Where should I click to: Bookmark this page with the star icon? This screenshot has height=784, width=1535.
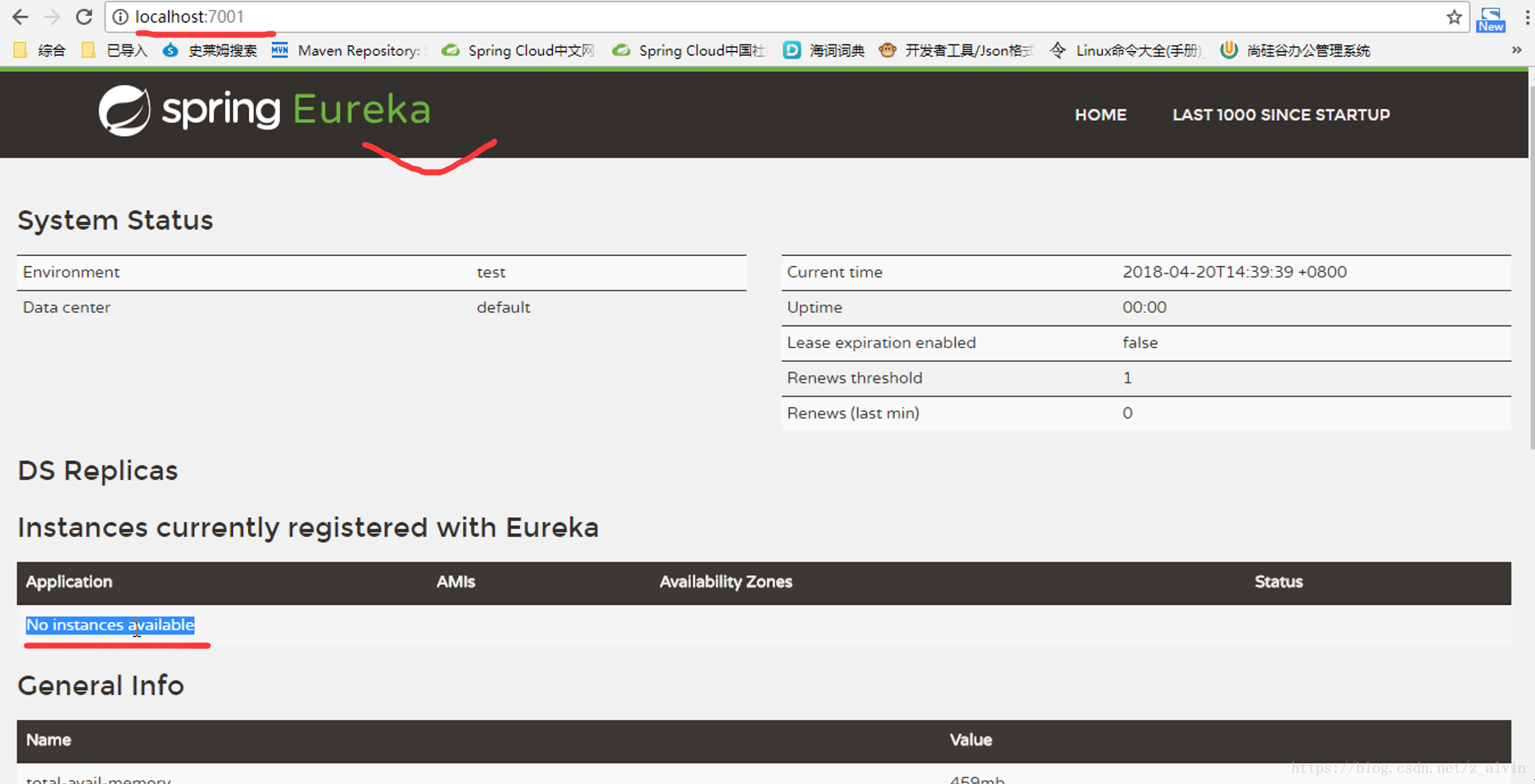pyautogui.click(x=1454, y=17)
